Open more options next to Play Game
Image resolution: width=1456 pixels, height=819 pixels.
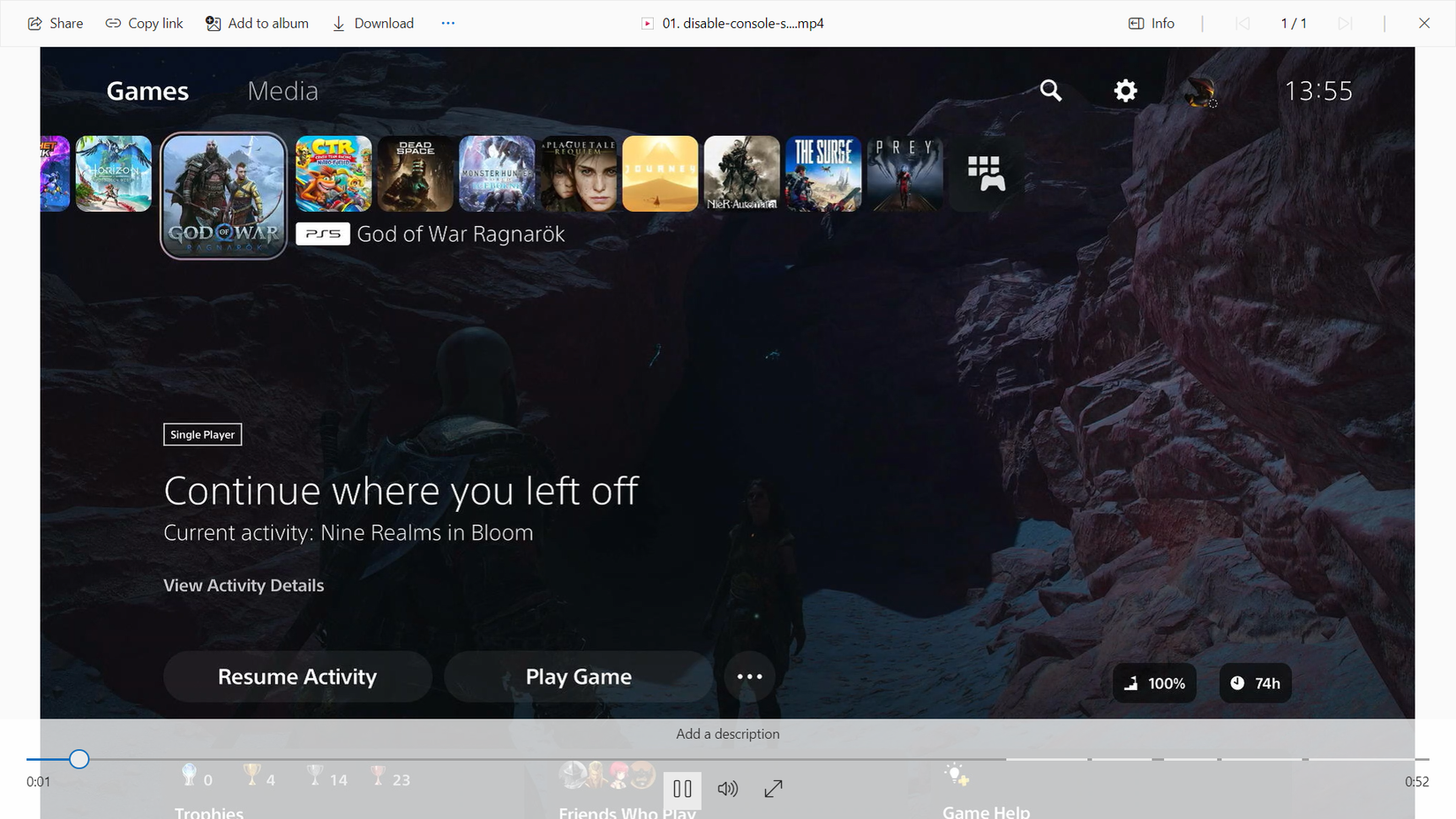point(748,676)
